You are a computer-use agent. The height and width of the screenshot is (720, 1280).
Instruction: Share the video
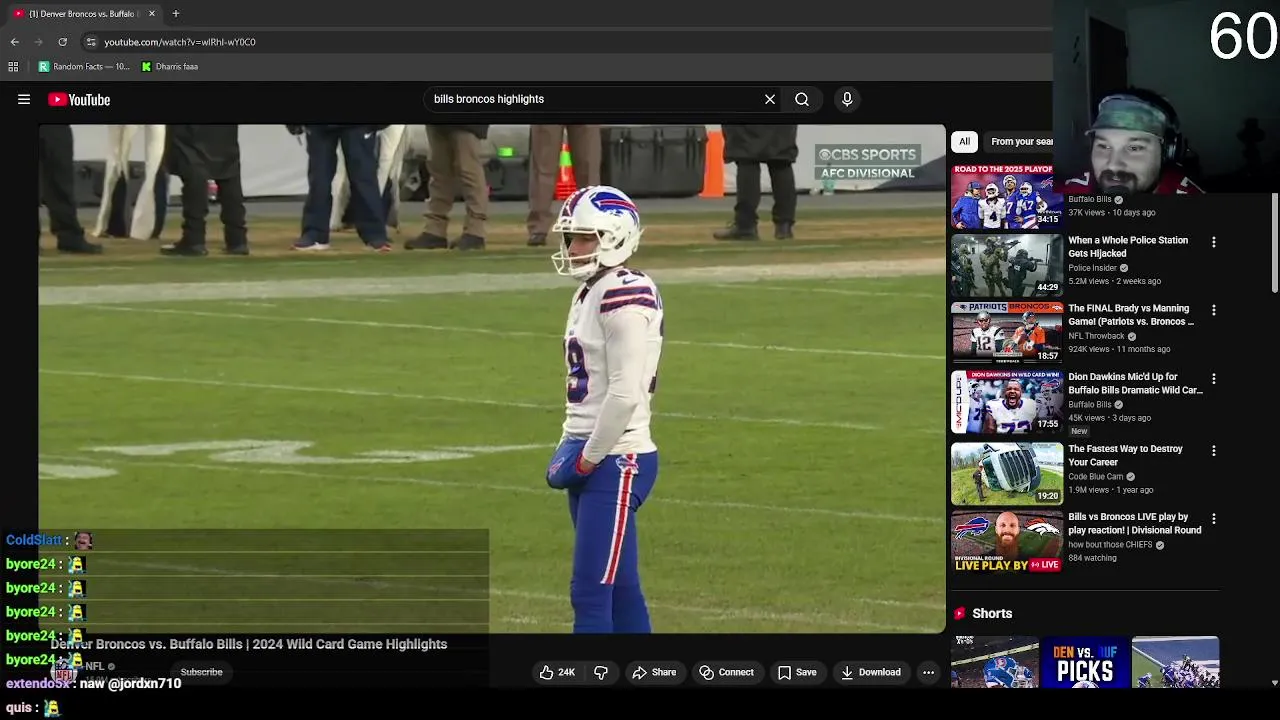coord(654,672)
